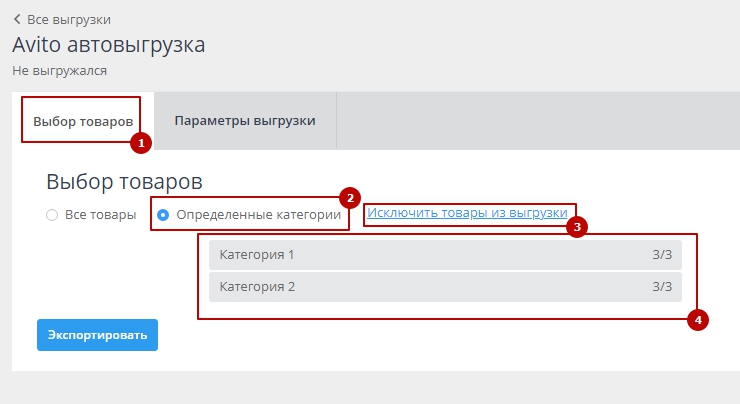Click the red marker number 1
Image resolution: width=740 pixels, height=404 pixels.
click(x=141, y=143)
